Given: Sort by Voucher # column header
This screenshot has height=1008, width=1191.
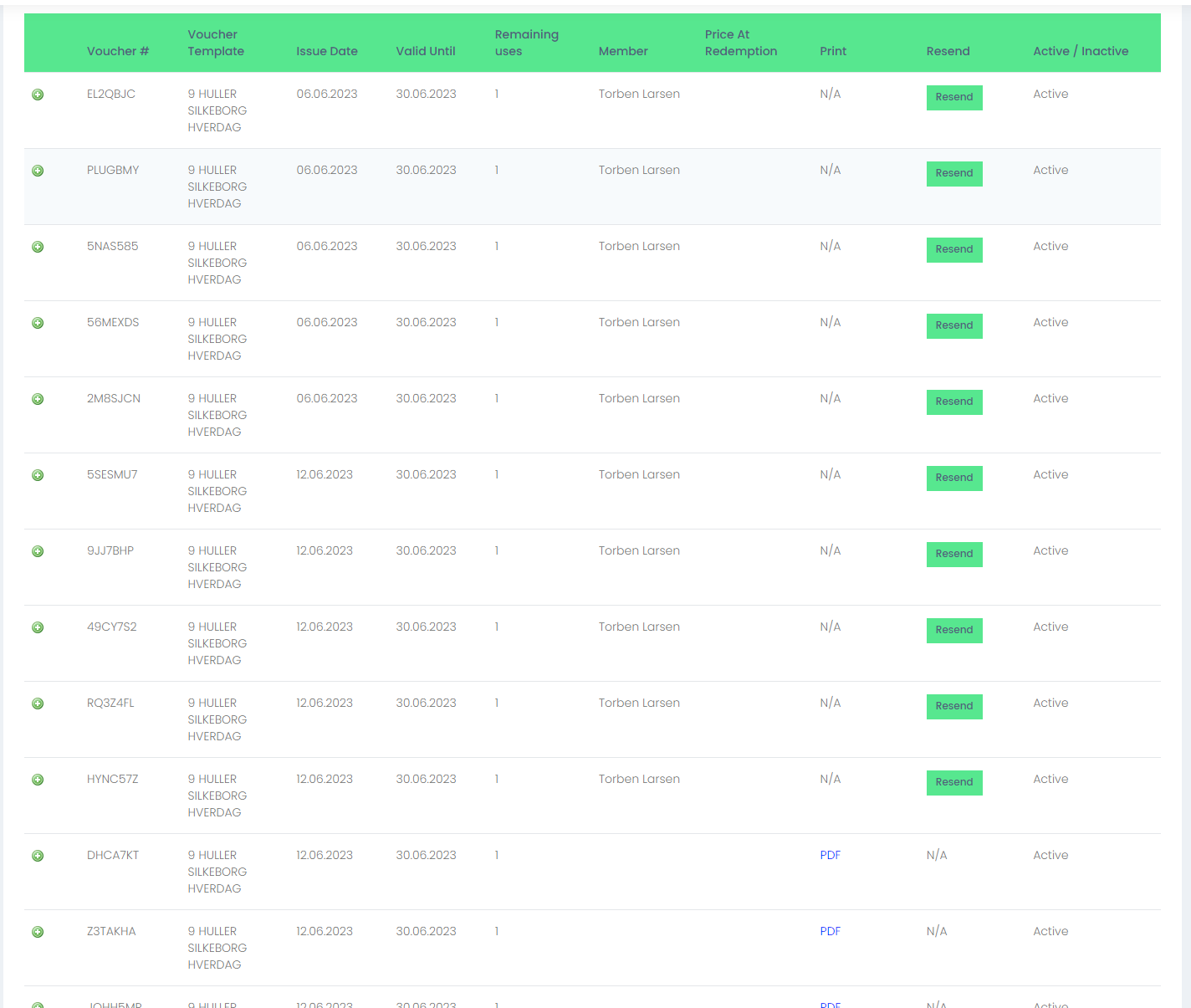Looking at the screenshot, I should click(118, 51).
